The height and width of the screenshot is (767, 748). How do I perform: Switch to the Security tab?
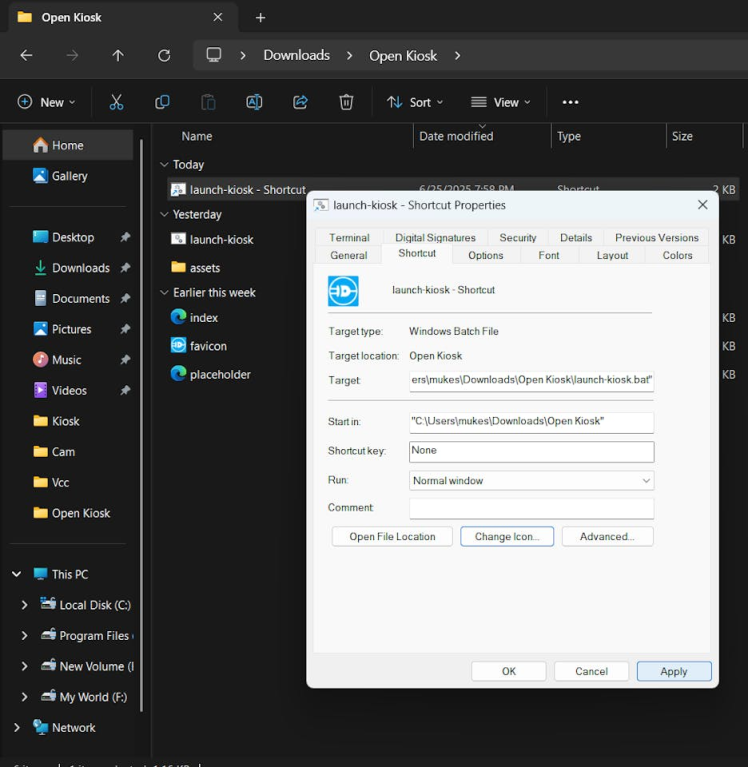pyautogui.click(x=518, y=238)
